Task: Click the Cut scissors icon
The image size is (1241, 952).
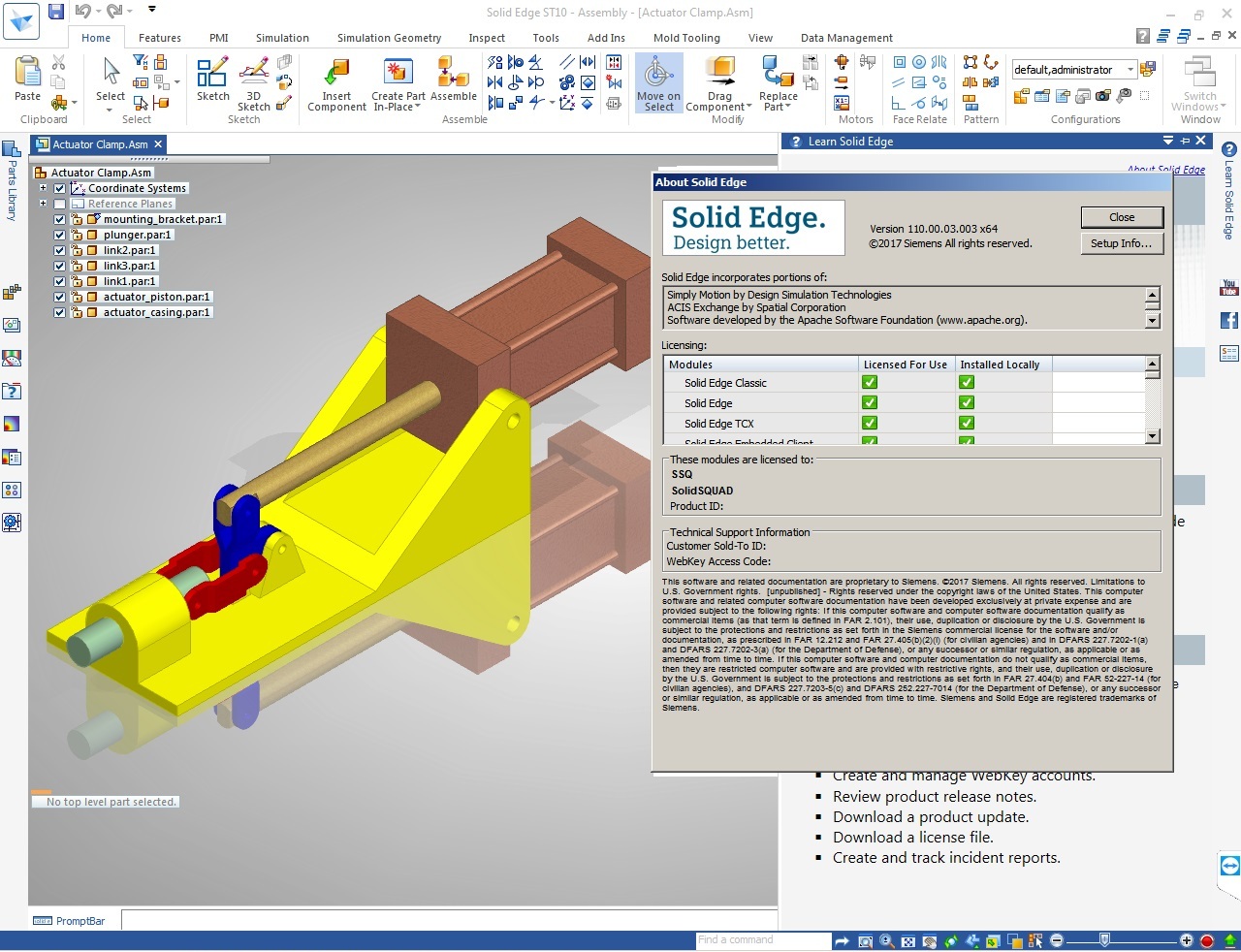Action: [x=58, y=62]
